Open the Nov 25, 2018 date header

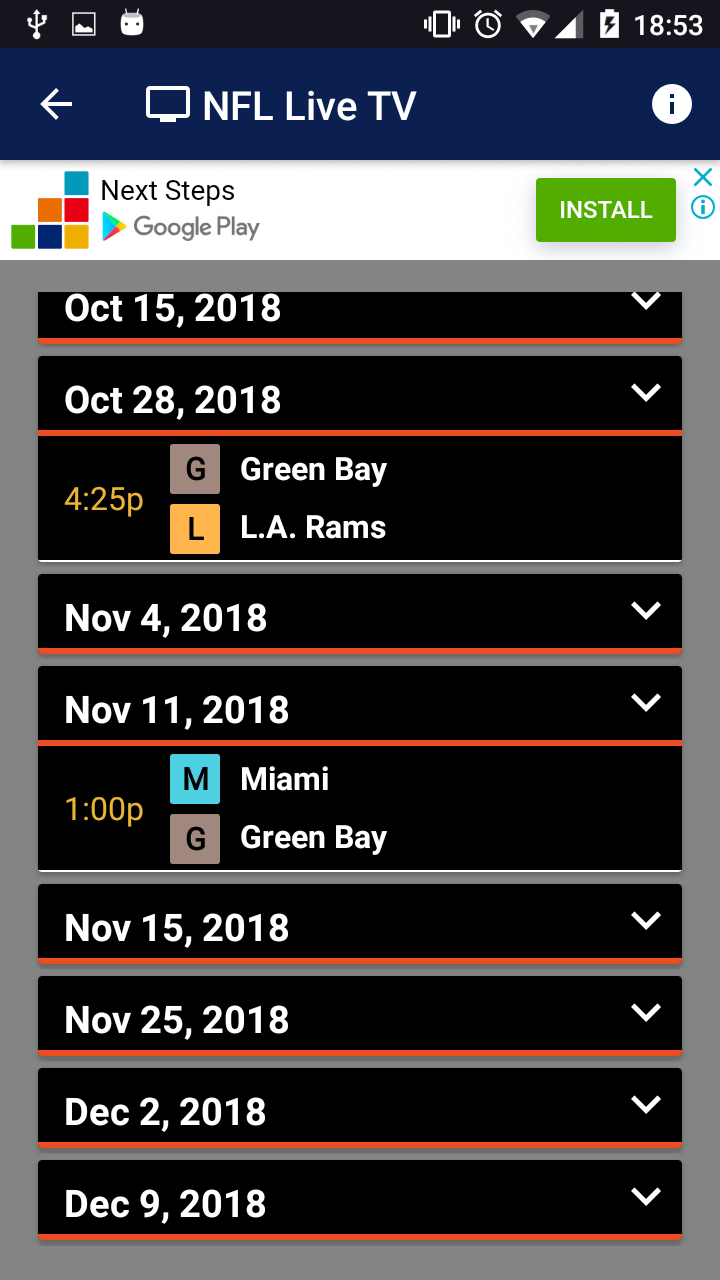[360, 1015]
